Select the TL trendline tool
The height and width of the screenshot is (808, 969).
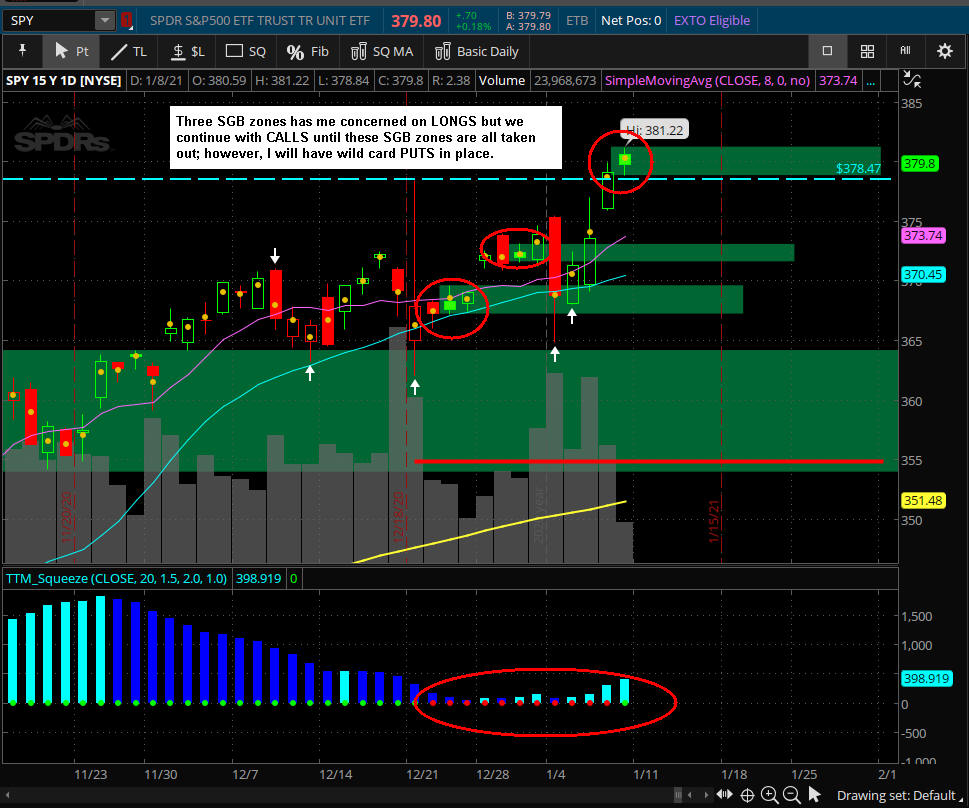(129, 51)
